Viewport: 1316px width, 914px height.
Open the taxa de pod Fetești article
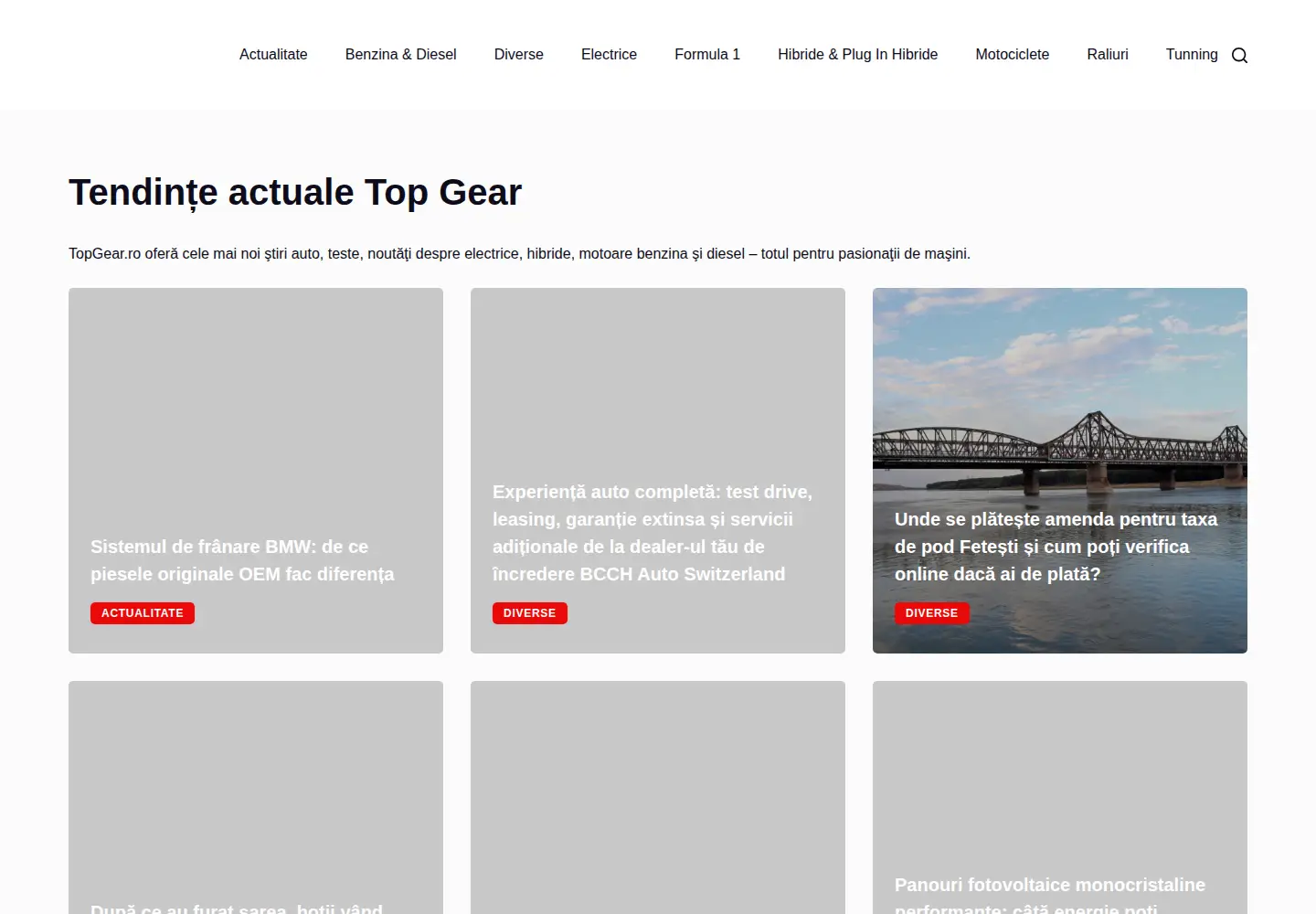1056,547
